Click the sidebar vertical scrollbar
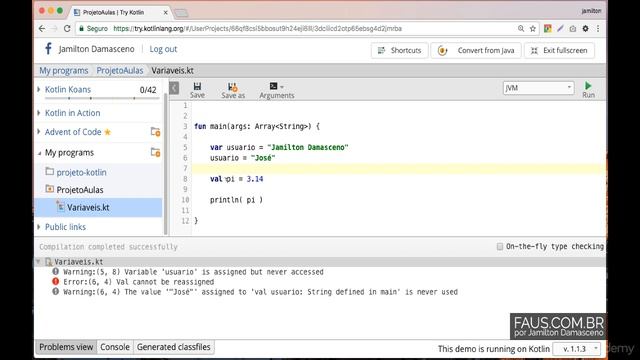 (x=166, y=163)
